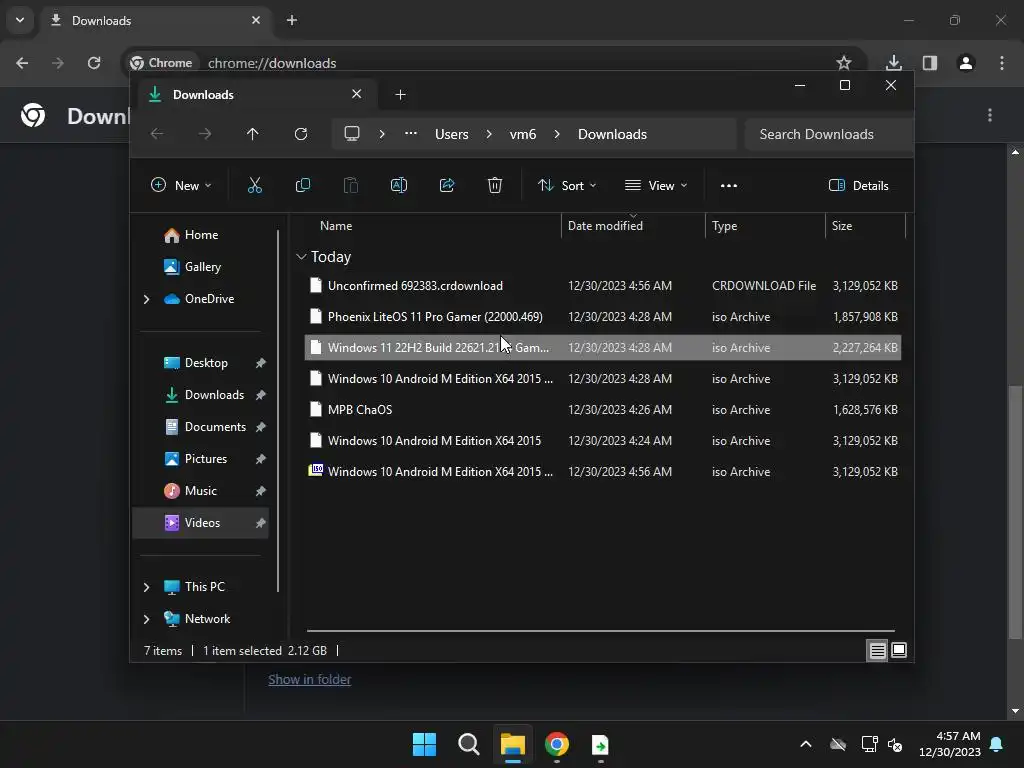Image resolution: width=1024 pixels, height=768 pixels.
Task: Switch to the details list view icon in status bar
Action: 877,650
